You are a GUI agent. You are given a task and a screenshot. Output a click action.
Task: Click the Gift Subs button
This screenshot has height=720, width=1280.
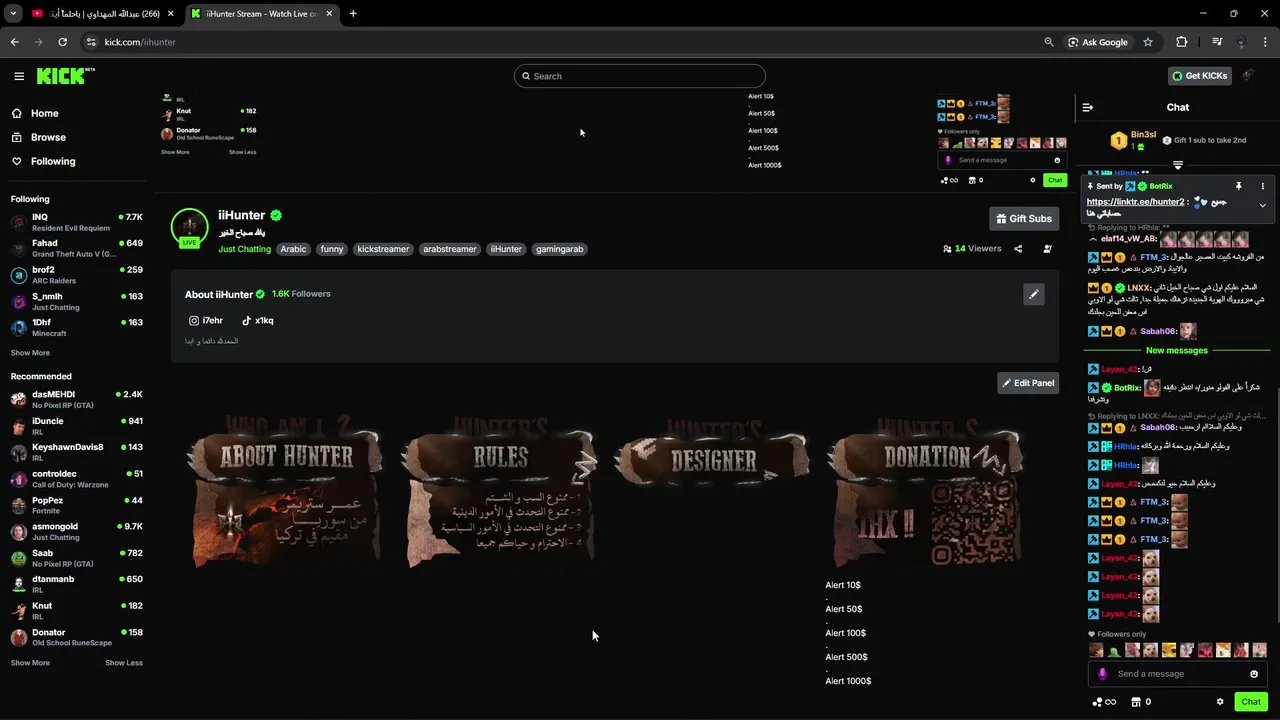pos(1024,218)
